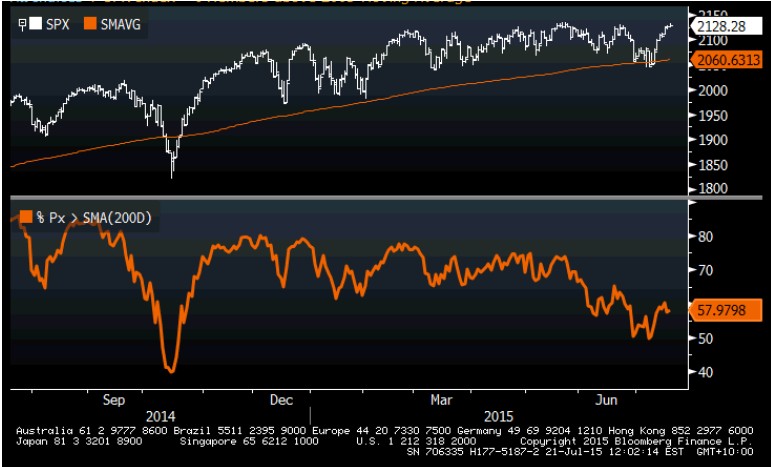Click the Sep label on time axis
The height and width of the screenshot is (467, 771).
click(114, 400)
